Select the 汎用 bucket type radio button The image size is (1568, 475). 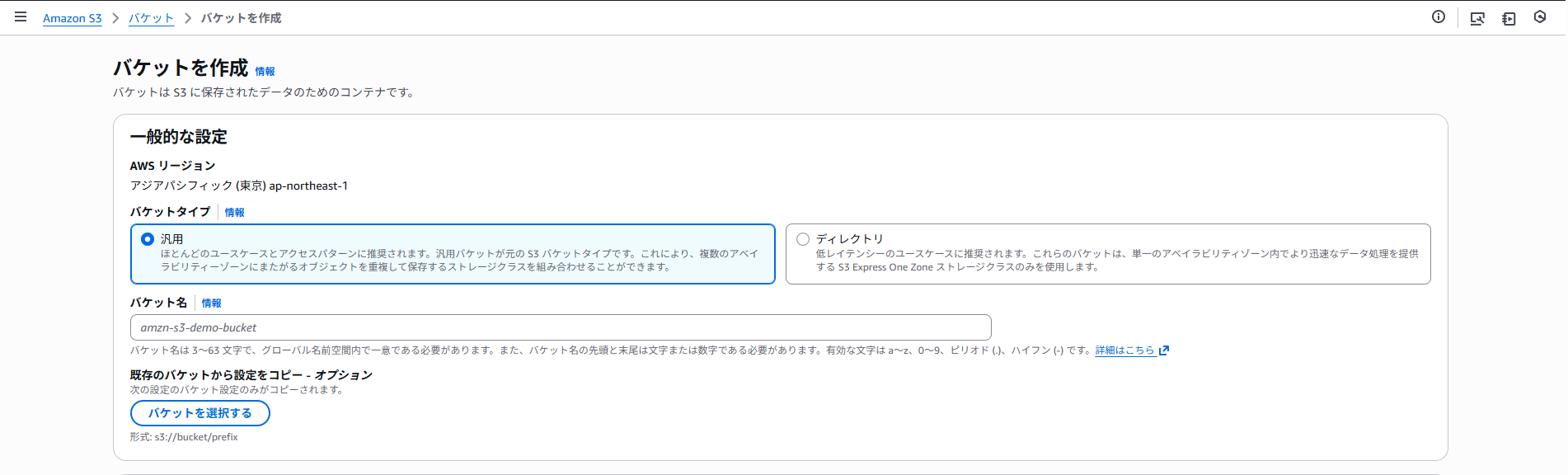tap(148, 239)
